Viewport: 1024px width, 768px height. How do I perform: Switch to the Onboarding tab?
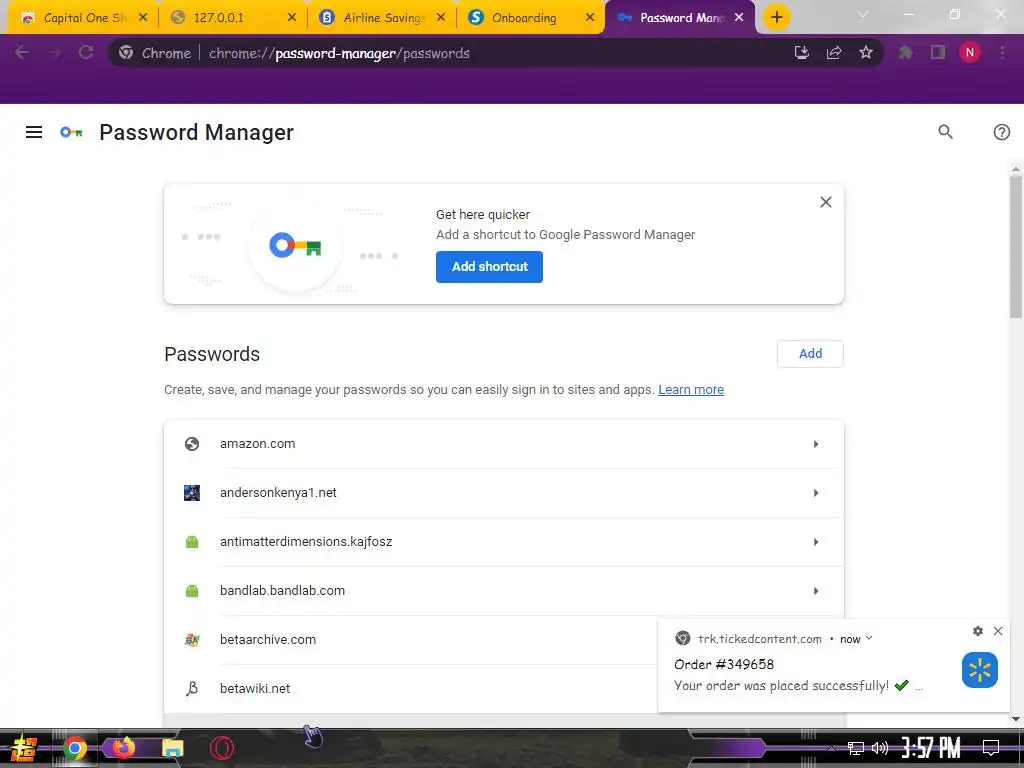pos(530,18)
